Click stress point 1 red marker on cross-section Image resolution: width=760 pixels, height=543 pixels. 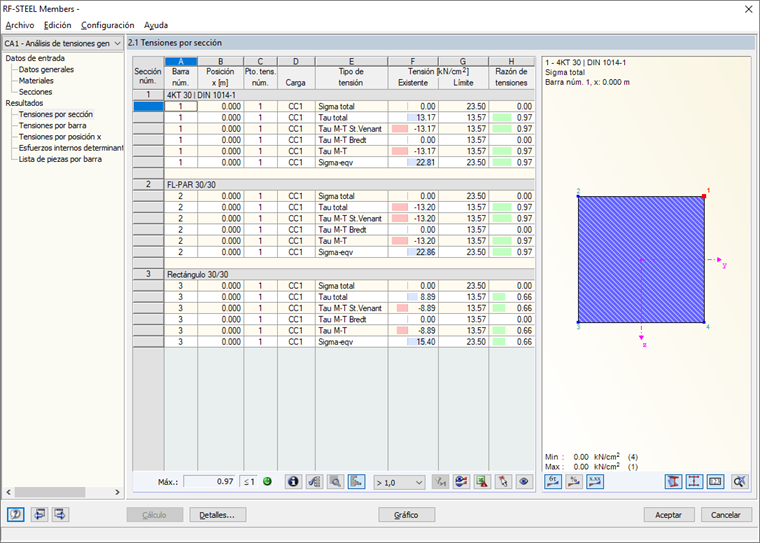[704, 196]
